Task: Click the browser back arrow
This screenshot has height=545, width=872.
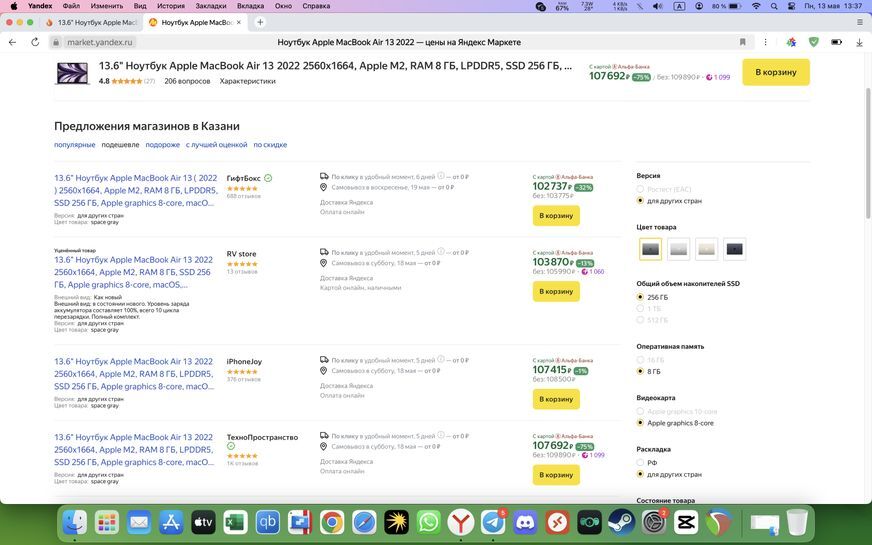Action: point(12,42)
